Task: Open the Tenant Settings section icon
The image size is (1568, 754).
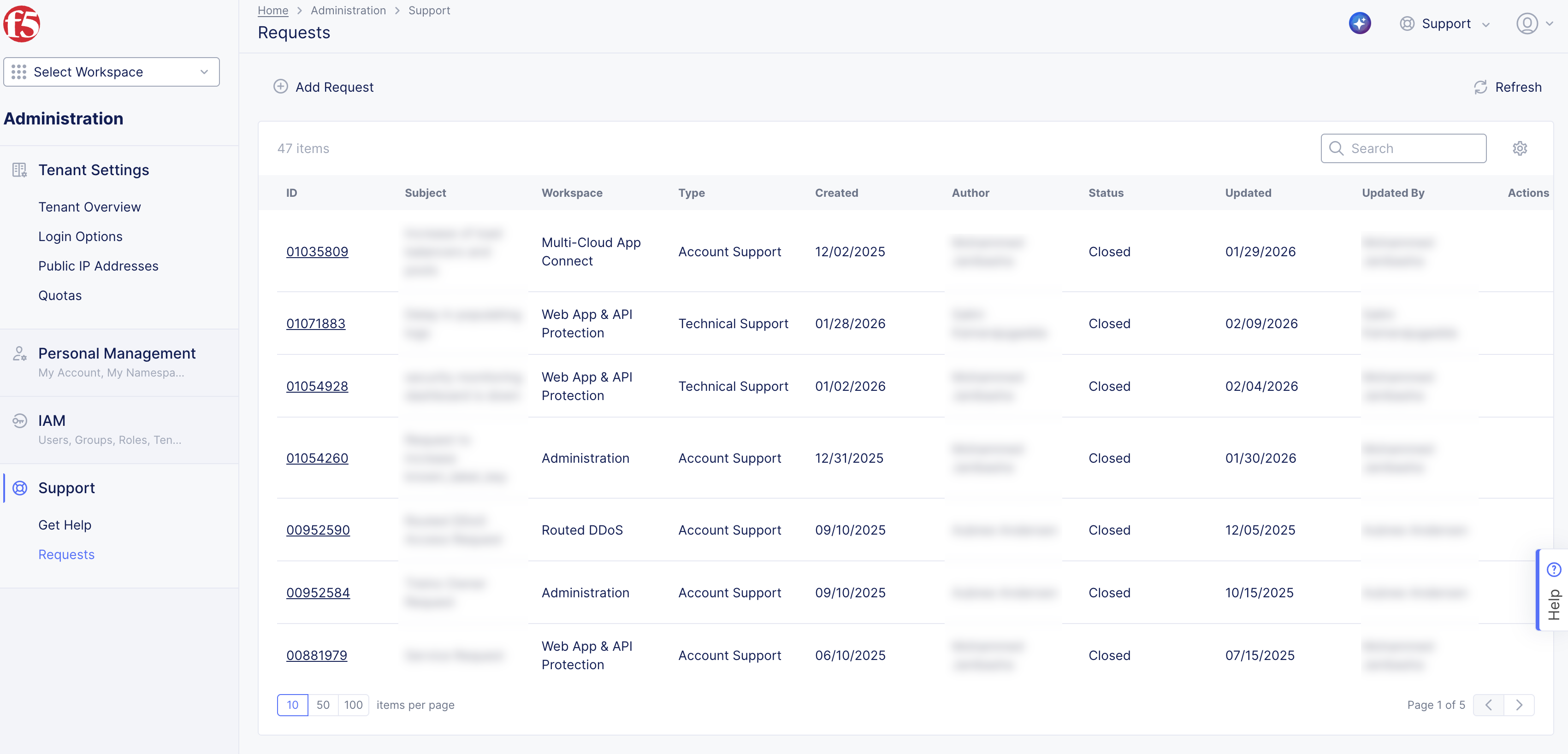Action: 19,170
